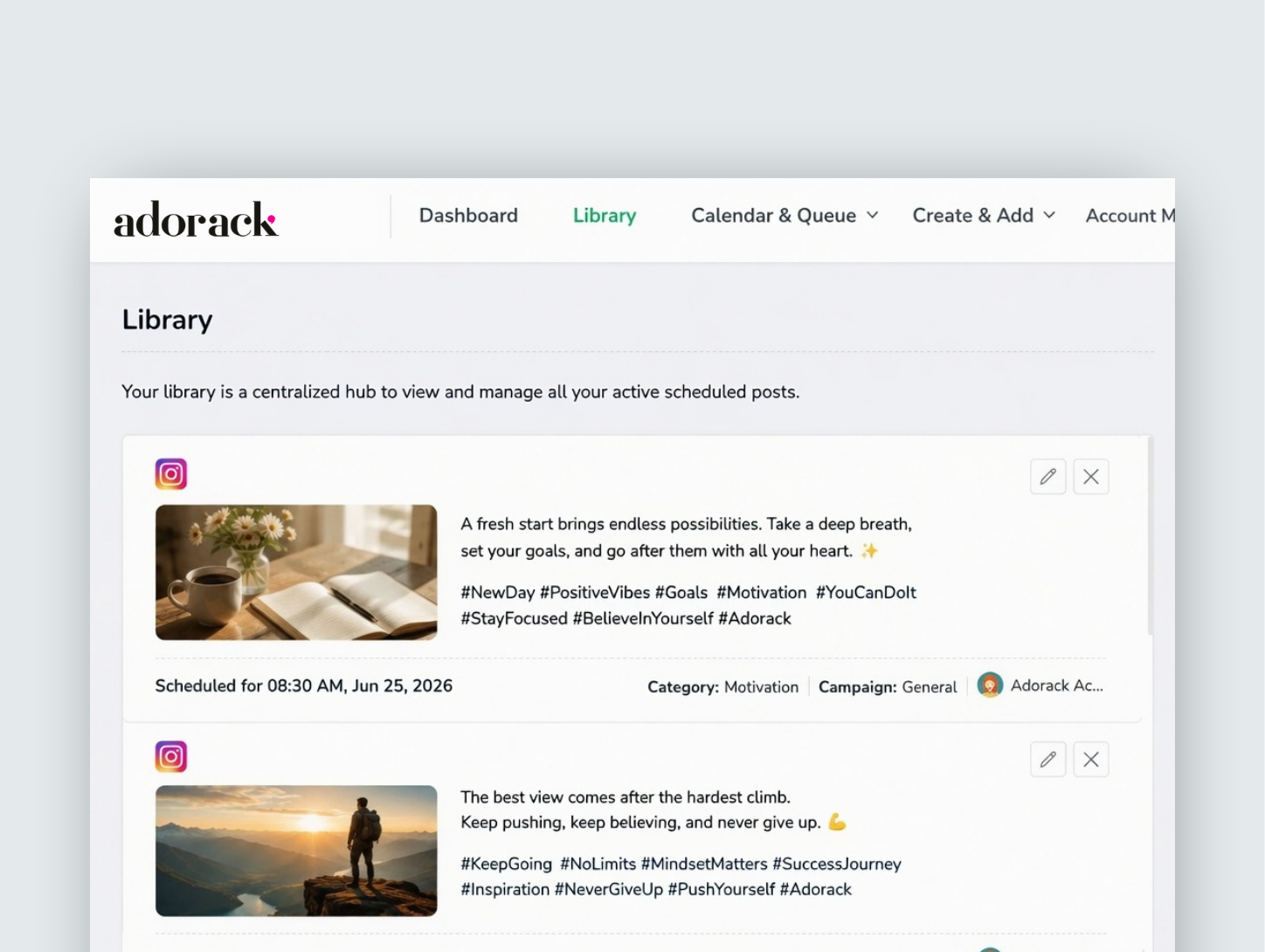Screen dimensions: 1265x952
Task: Click the fresh start caption text
Action: (x=687, y=537)
